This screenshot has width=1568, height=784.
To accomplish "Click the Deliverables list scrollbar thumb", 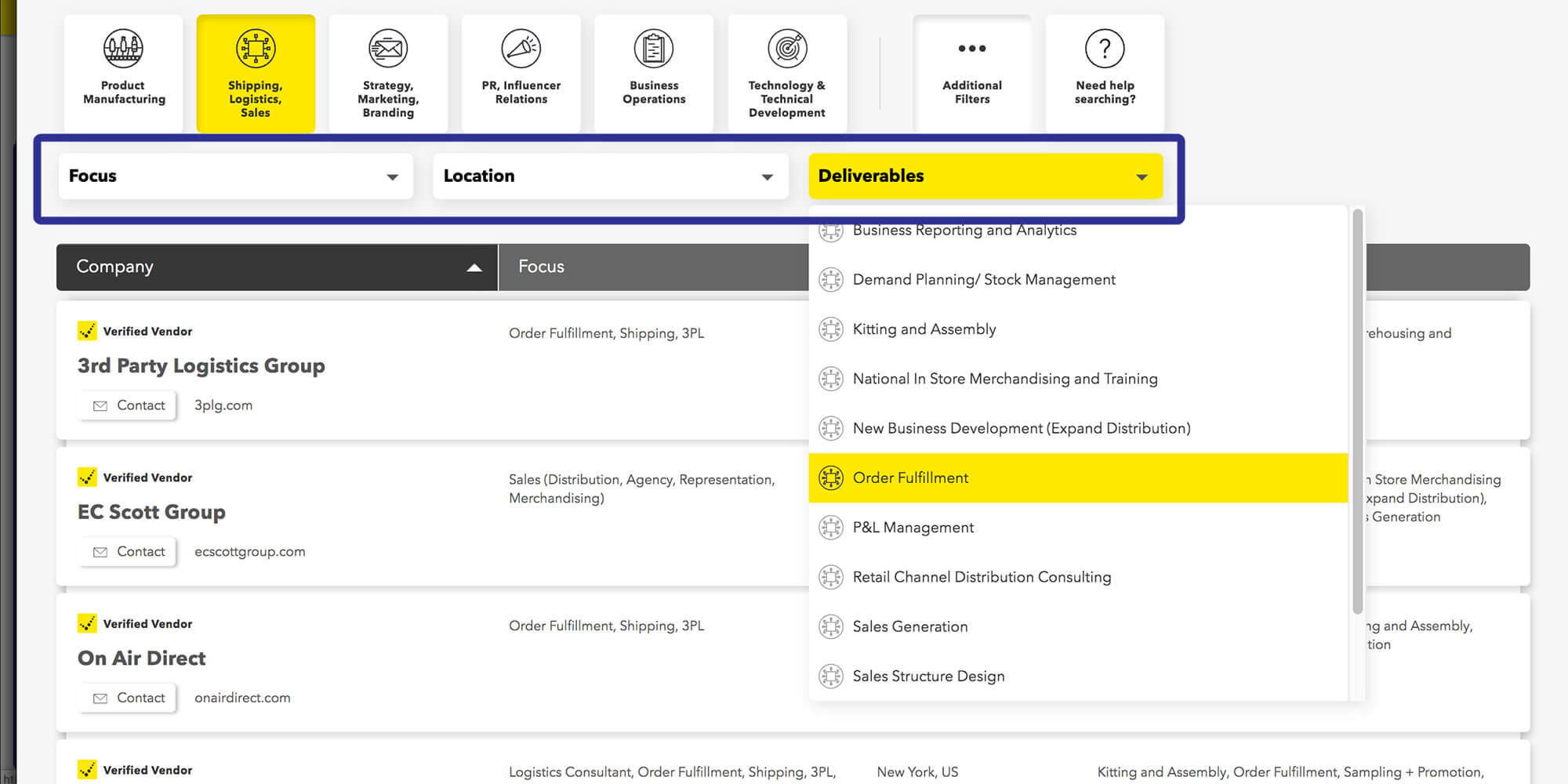I will 1357,412.
